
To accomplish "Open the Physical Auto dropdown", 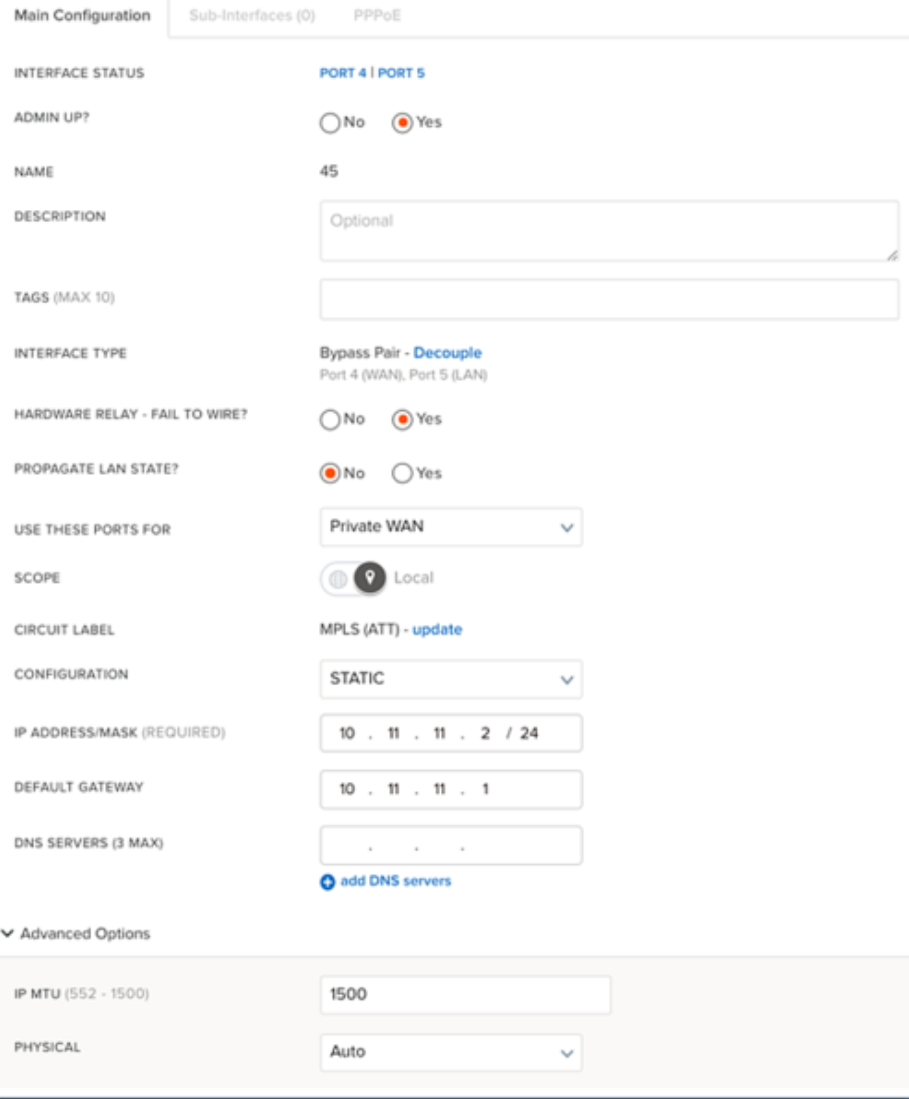I will click(x=450, y=1052).
